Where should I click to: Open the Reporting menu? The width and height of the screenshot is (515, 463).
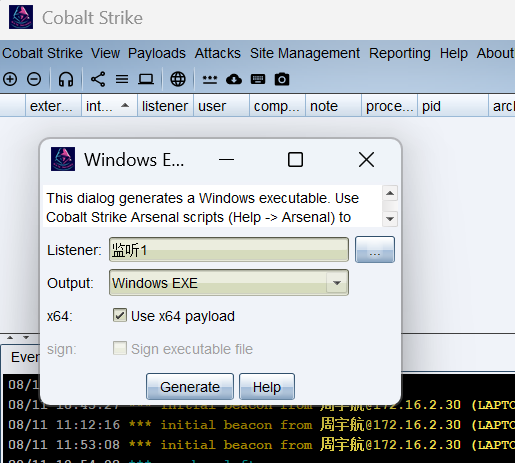(x=400, y=53)
